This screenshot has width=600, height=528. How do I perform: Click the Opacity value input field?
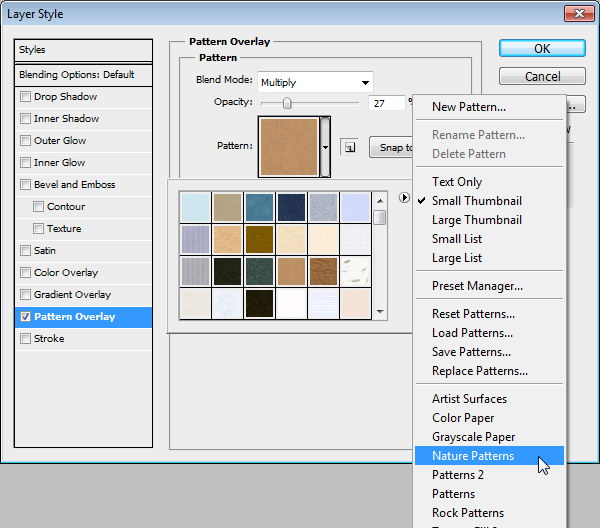tap(386, 102)
